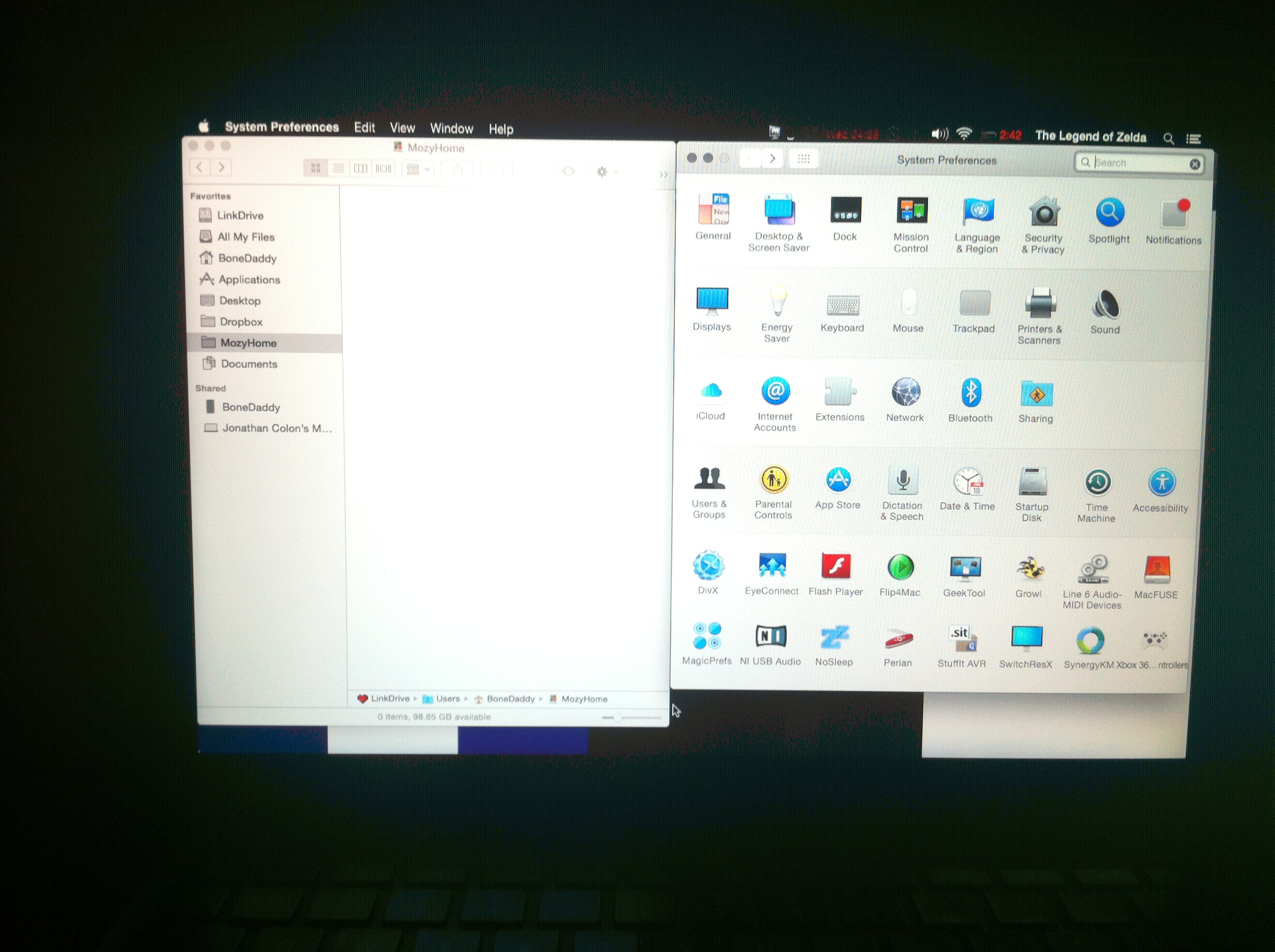Open the View menu
The height and width of the screenshot is (952, 1275).
click(x=402, y=128)
